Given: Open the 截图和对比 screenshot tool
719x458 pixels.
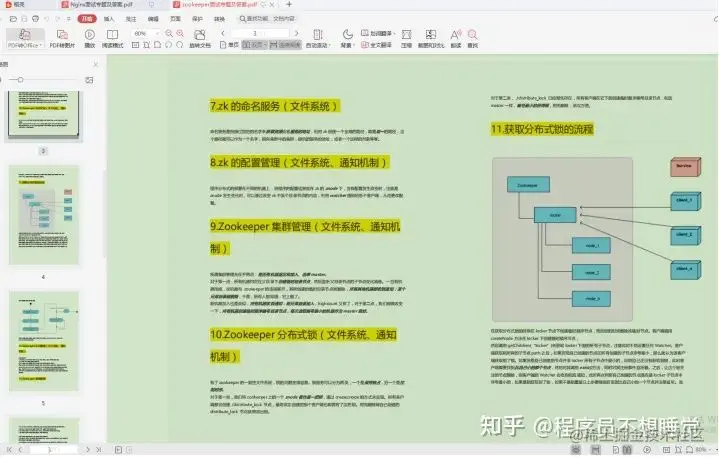Looking at the screenshot, I should (x=431, y=39).
